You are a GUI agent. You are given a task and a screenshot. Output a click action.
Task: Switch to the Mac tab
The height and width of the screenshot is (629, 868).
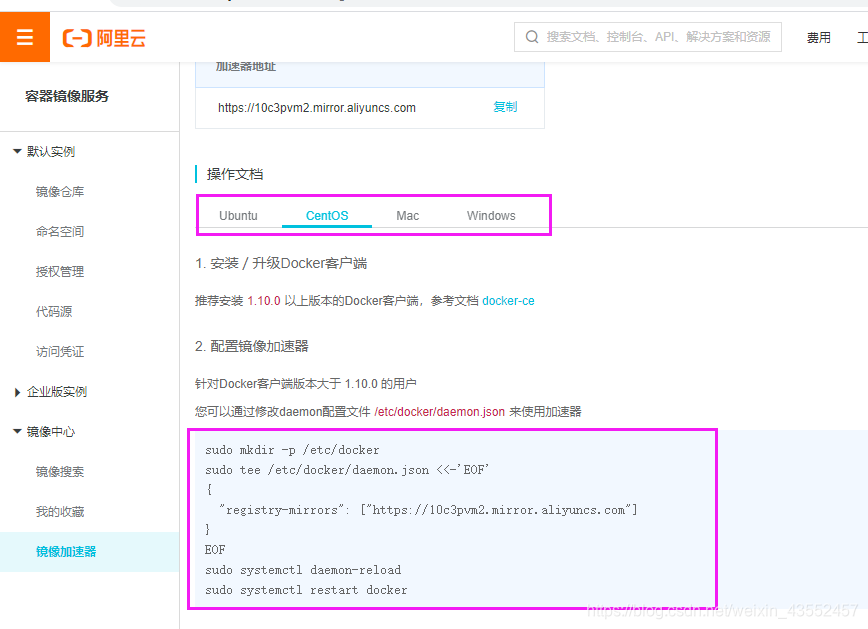407,215
